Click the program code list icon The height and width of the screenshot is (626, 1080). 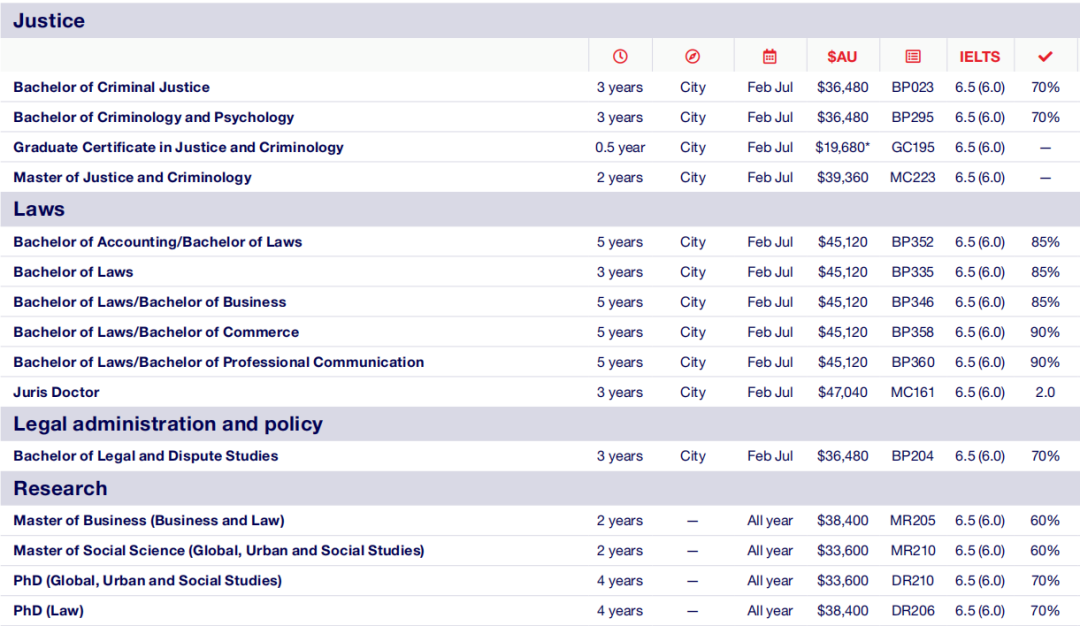pos(913,56)
